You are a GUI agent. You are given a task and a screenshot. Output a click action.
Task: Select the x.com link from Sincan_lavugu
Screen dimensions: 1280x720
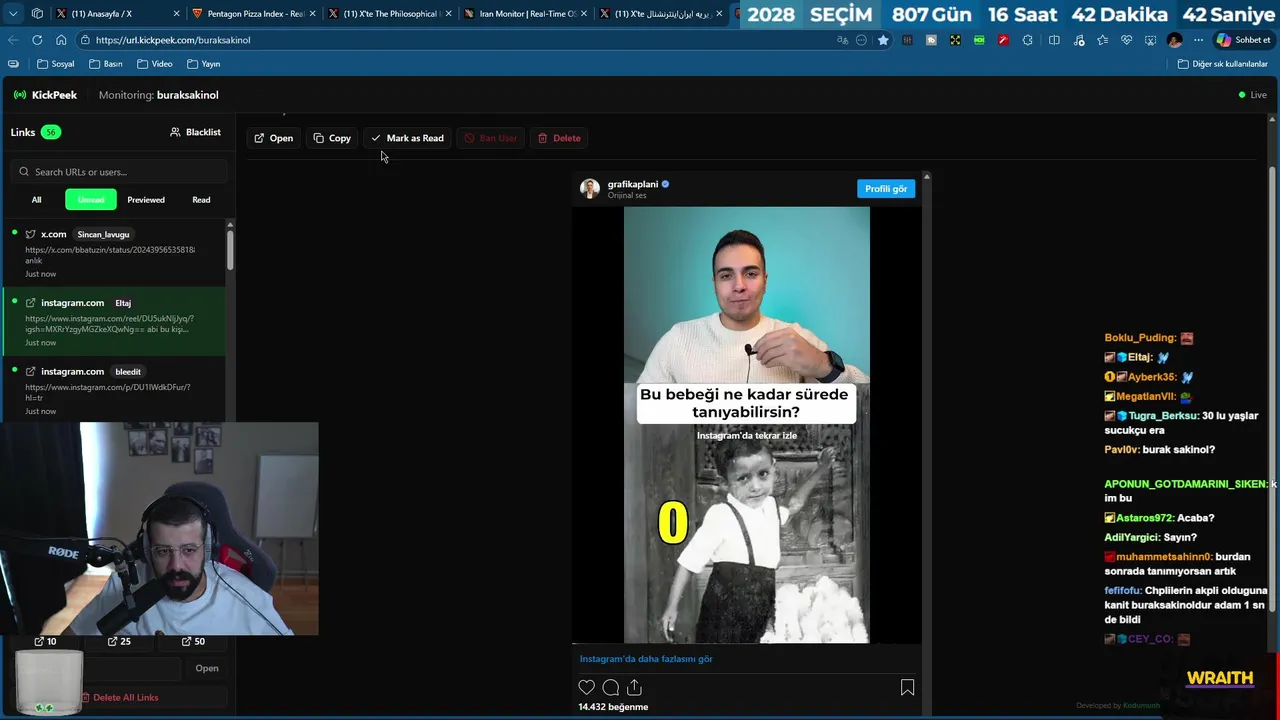click(114, 253)
